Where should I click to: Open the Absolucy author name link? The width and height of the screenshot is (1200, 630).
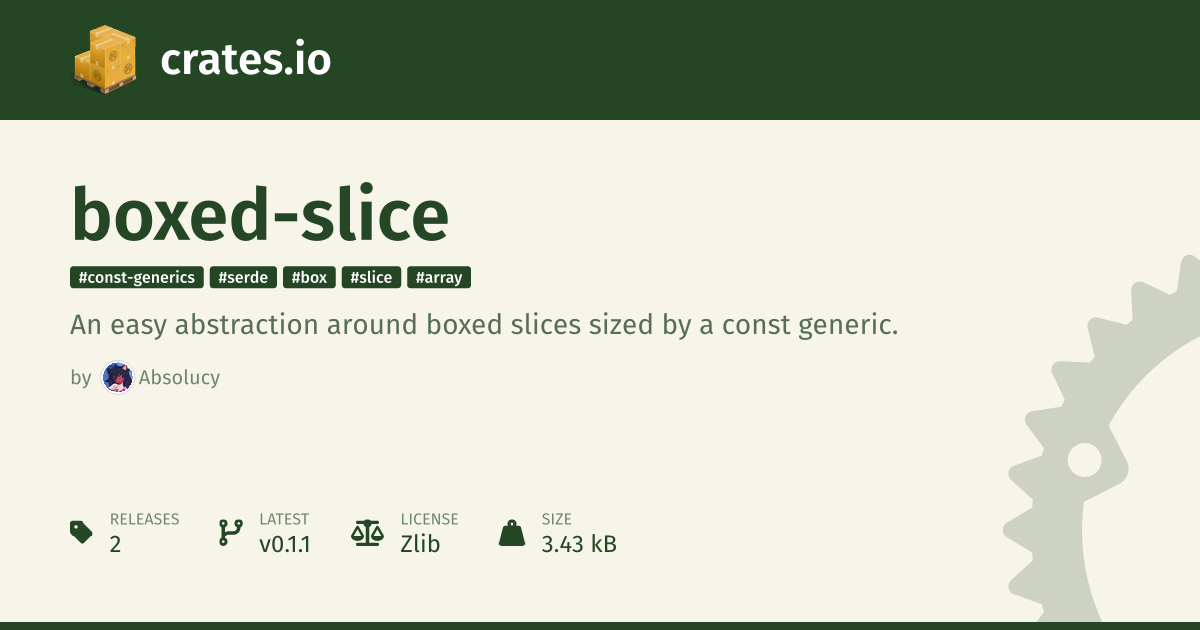179,378
